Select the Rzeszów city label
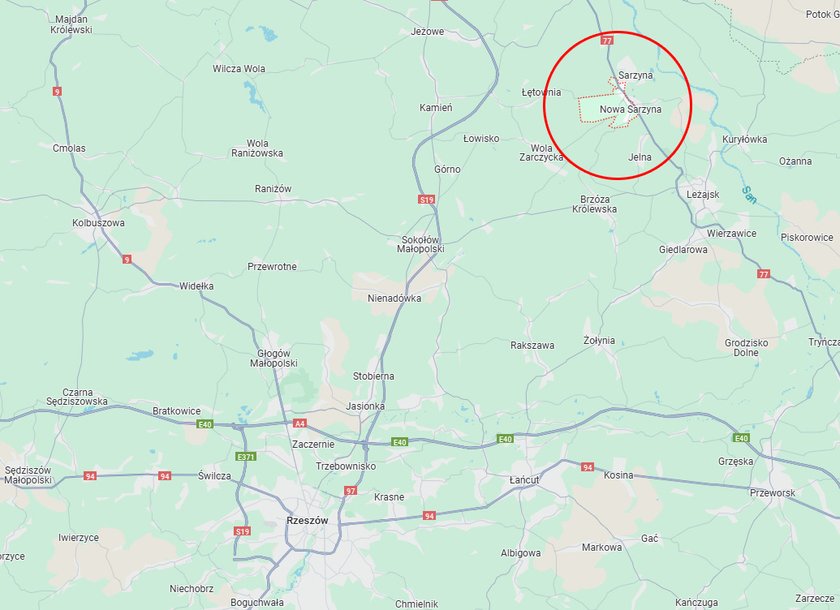840x610 pixels. (x=308, y=521)
